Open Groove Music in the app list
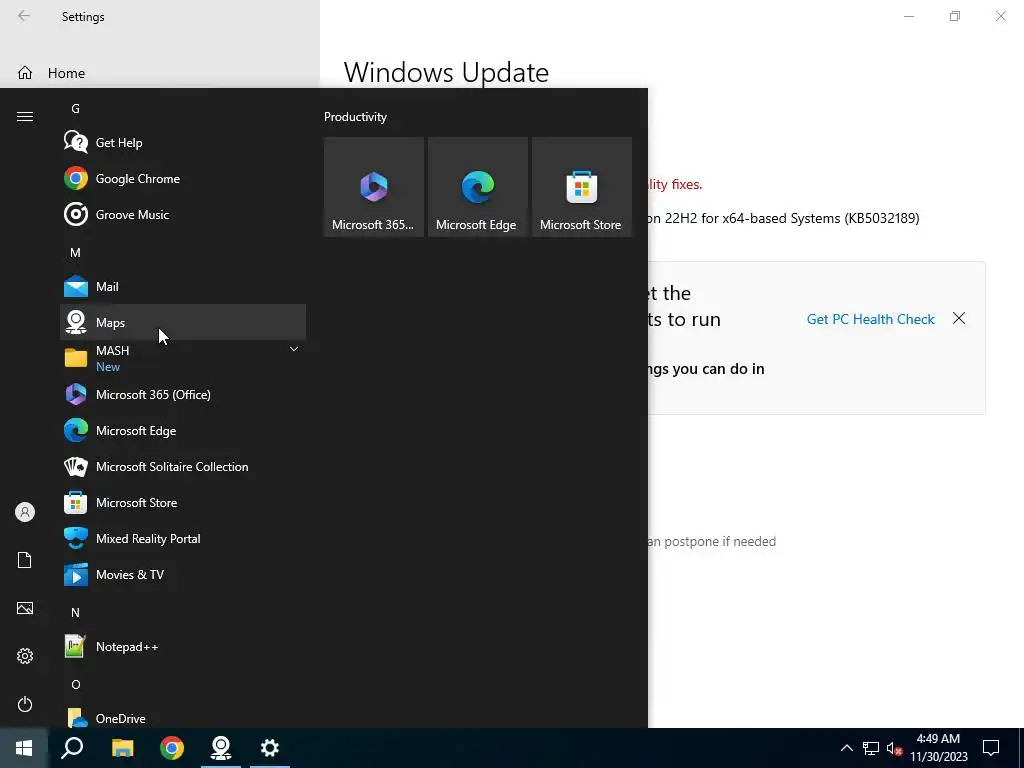Viewport: 1024px width, 768px height. pos(183,214)
